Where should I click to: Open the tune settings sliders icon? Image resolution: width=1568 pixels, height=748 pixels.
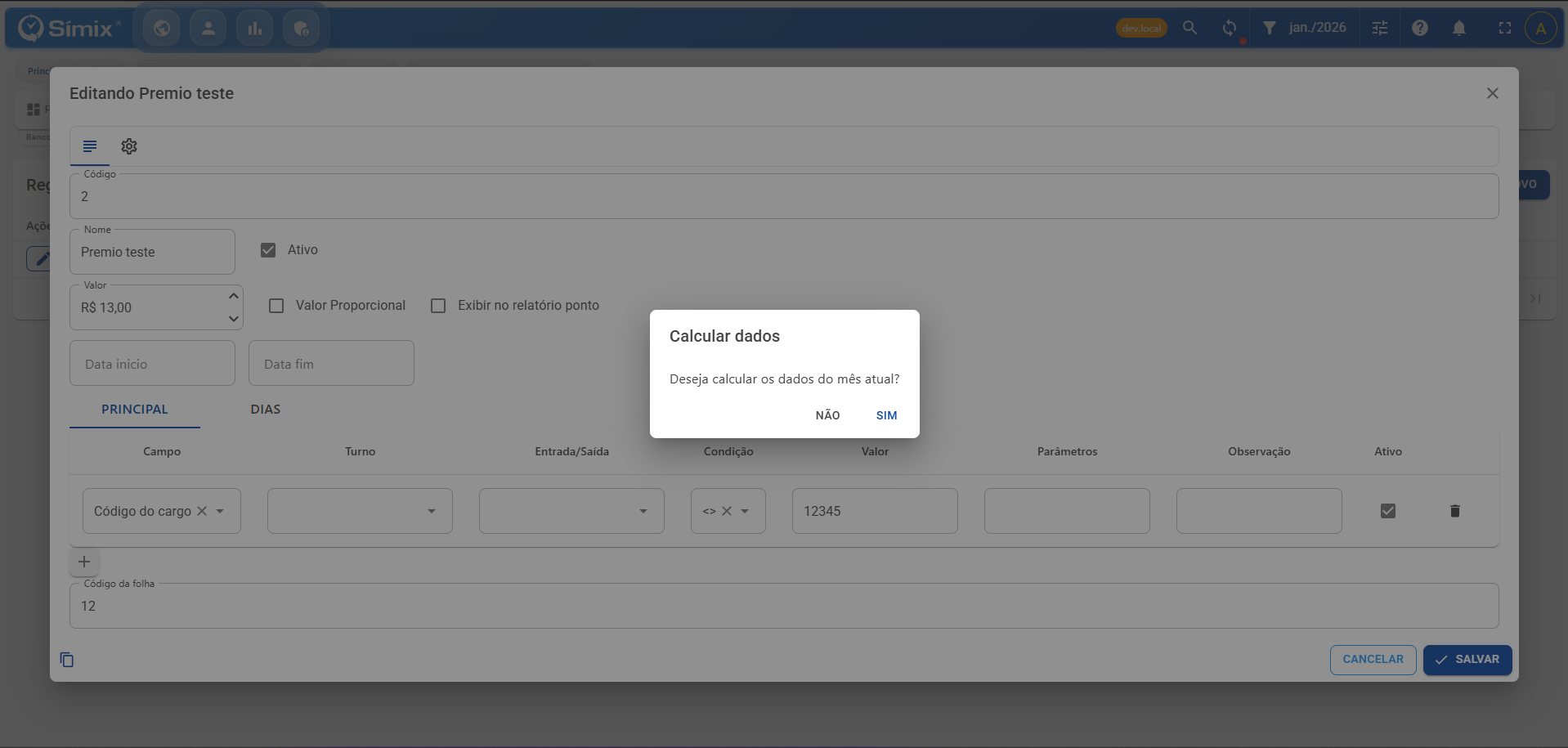pyautogui.click(x=1380, y=28)
